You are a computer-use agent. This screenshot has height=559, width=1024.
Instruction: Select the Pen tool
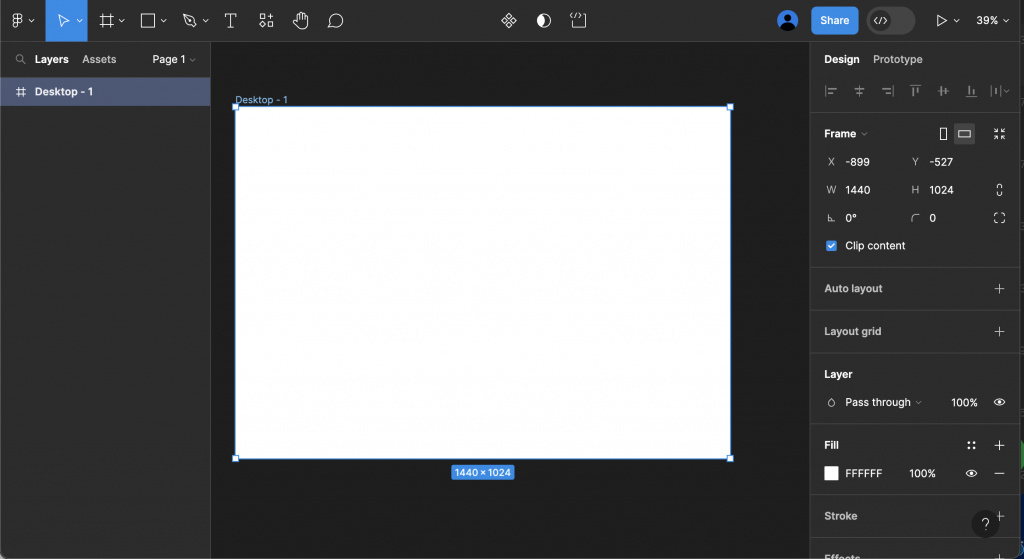click(x=189, y=21)
